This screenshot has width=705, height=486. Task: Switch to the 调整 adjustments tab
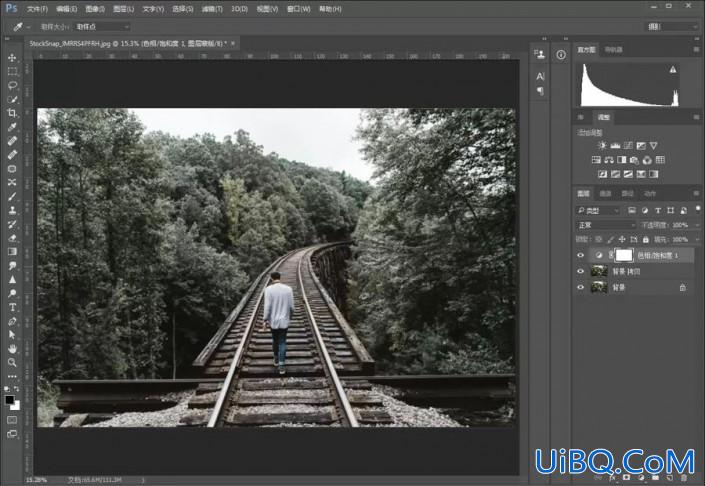pos(603,117)
